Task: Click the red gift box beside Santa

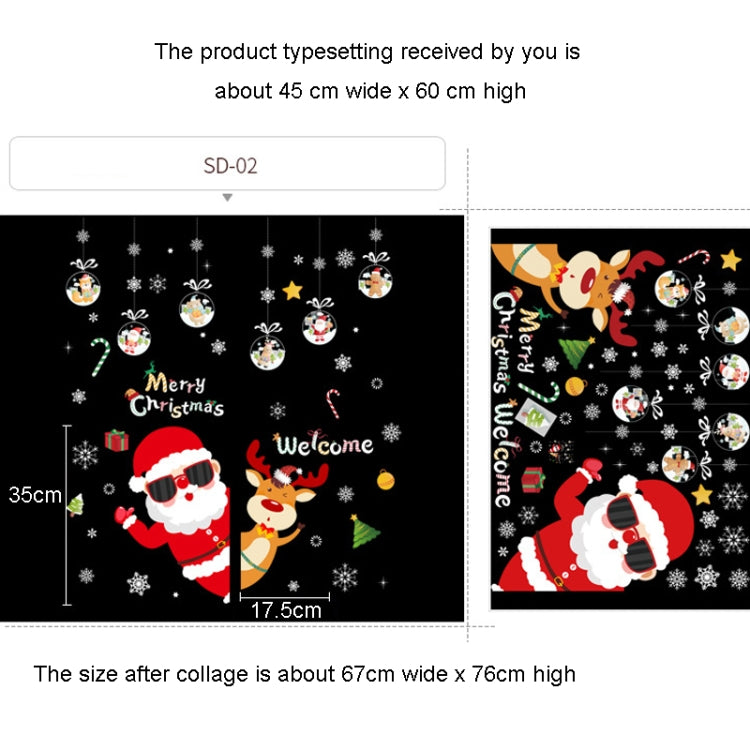Action: pyautogui.click(x=117, y=440)
